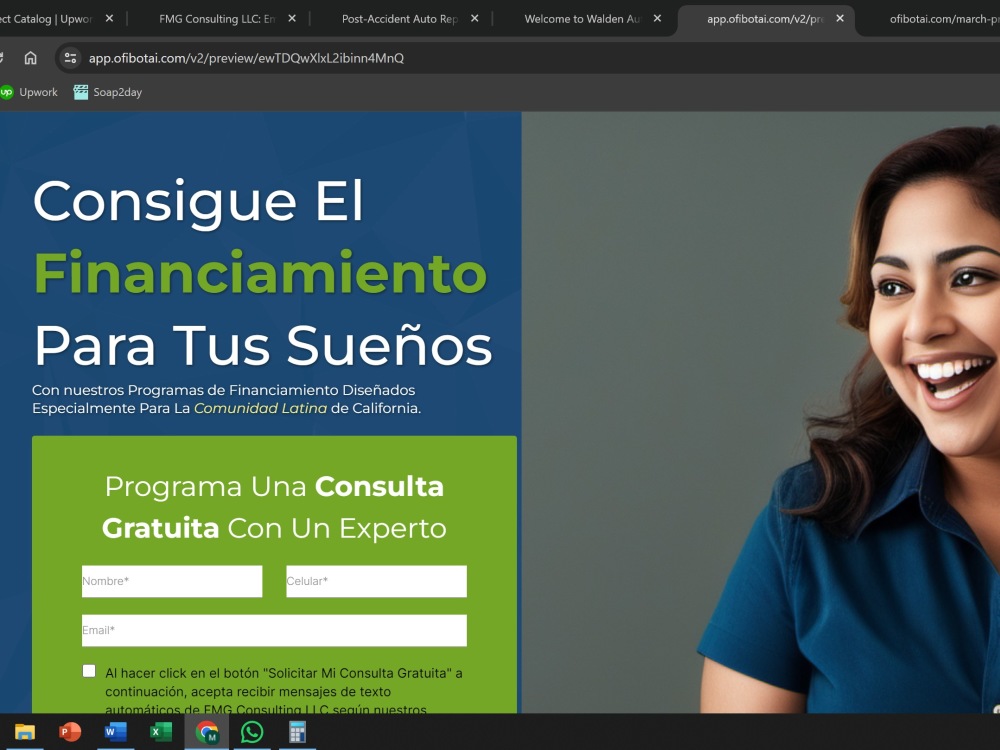Focus the Nombre input field
The image size is (1000, 750).
click(x=172, y=581)
